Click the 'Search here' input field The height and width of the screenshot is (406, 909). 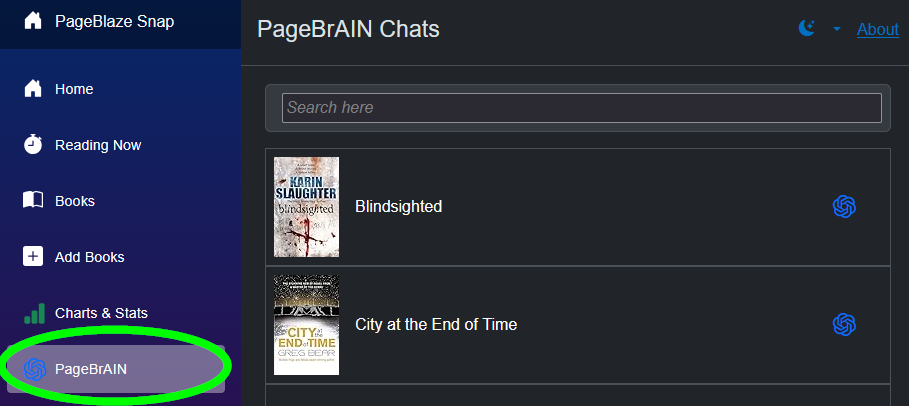click(x=581, y=108)
